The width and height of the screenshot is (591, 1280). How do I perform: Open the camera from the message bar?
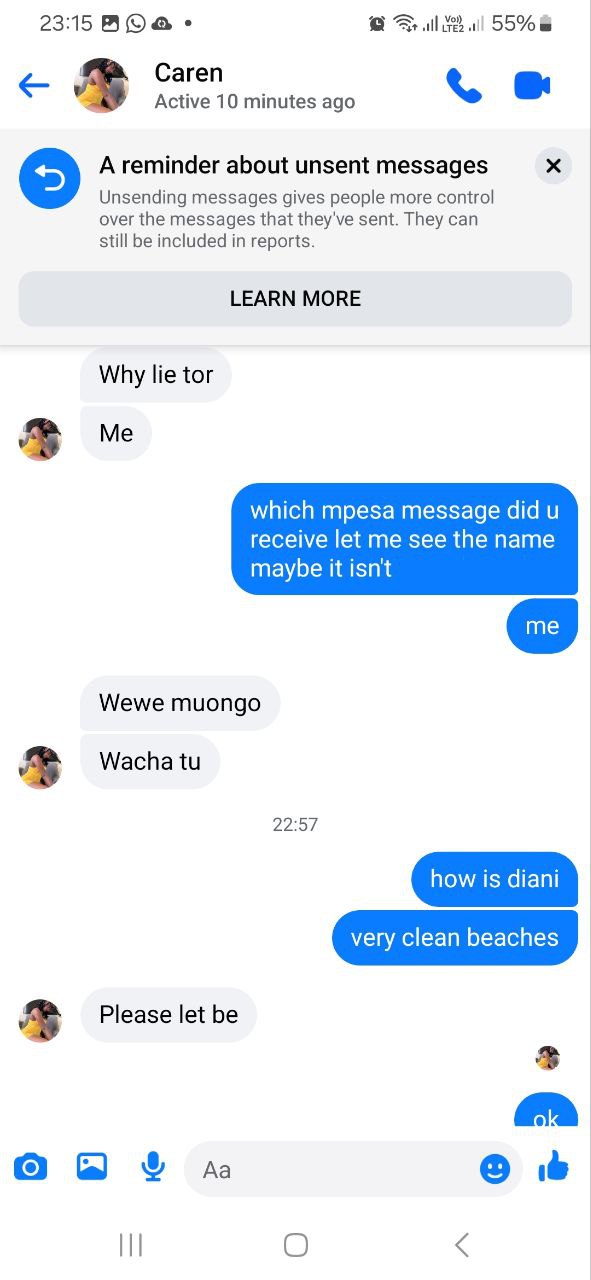tap(31, 1166)
